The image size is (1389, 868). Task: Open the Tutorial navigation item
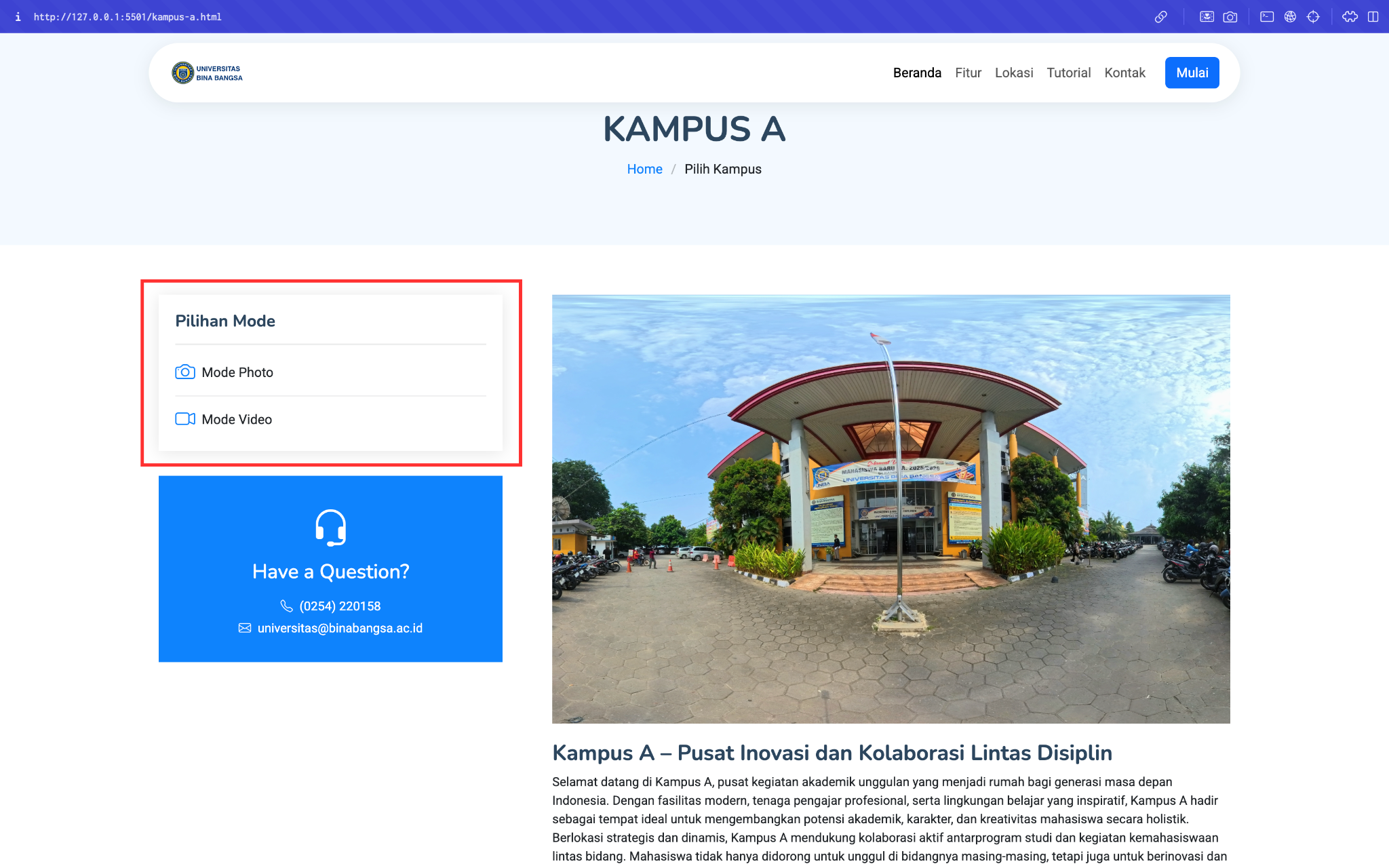pyautogui.click(x=1069, y=73)
